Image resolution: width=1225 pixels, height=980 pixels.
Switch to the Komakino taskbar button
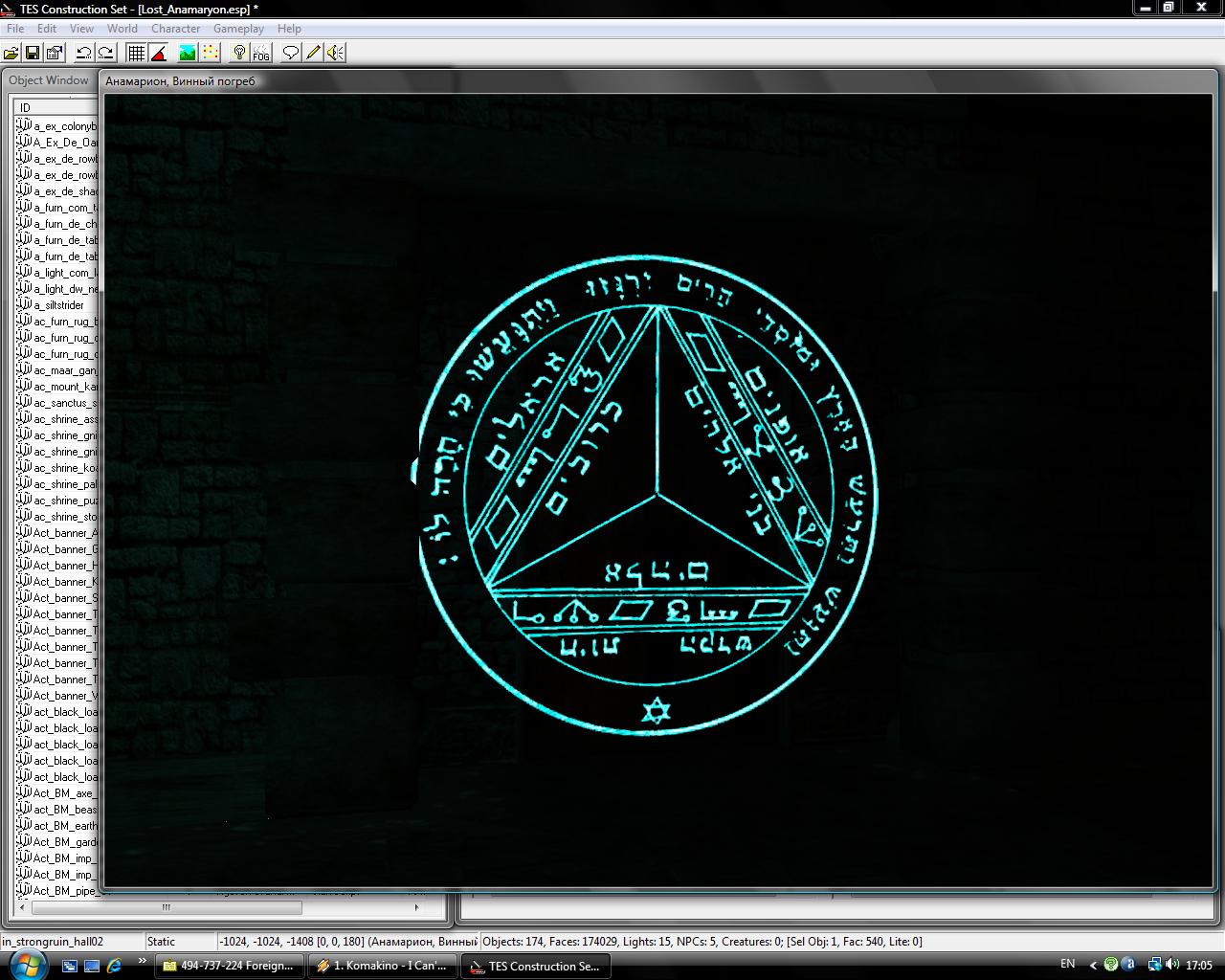coord(383,966)
